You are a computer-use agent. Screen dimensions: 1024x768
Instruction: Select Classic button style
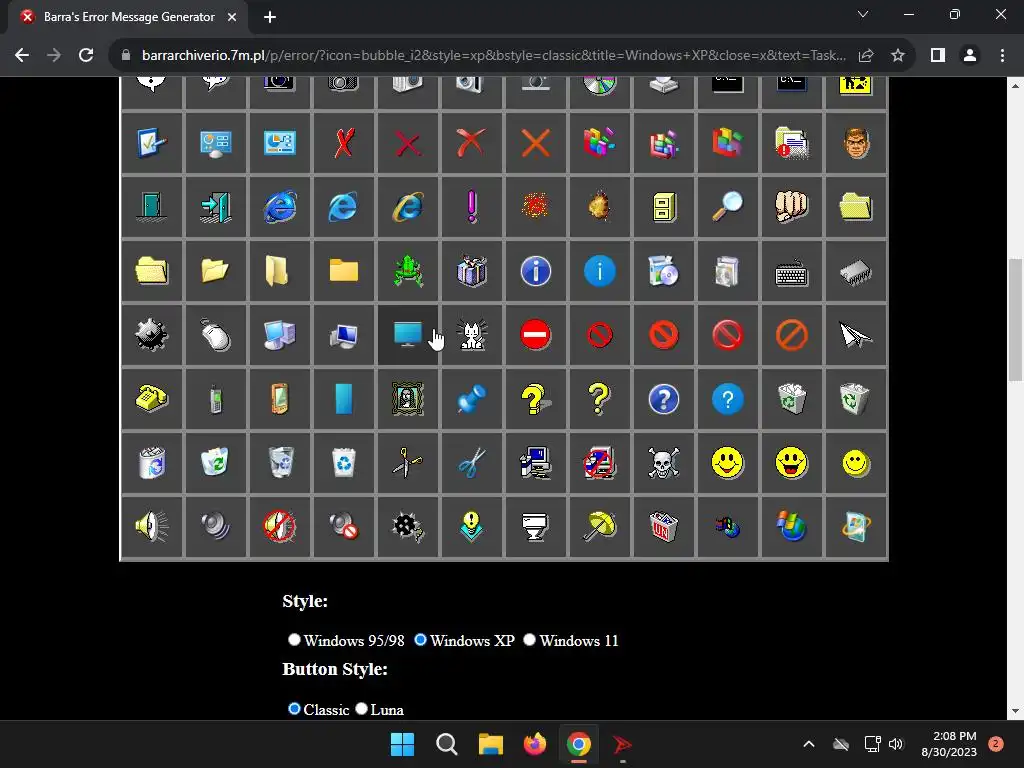coord(294,709)
